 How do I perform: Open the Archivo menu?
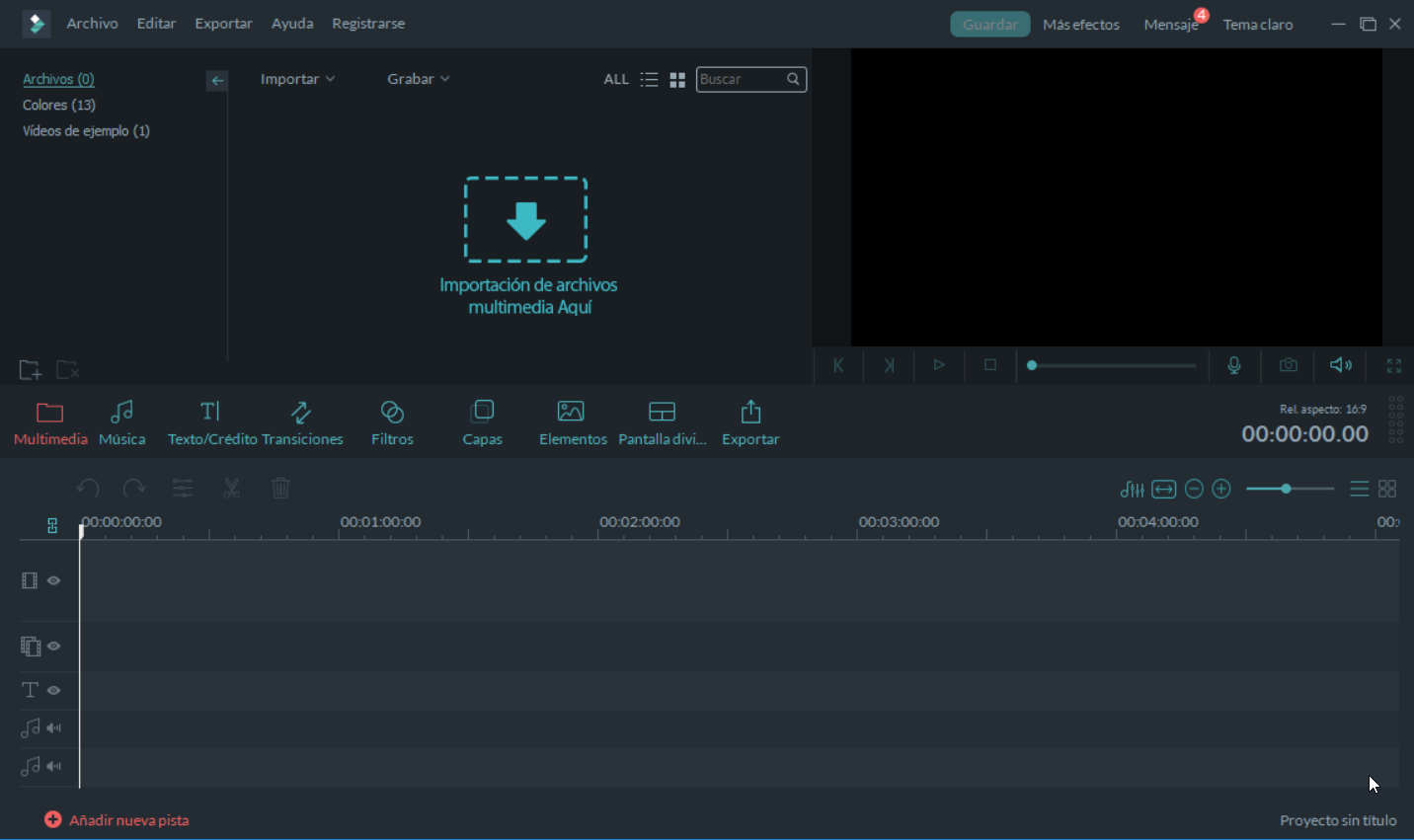pyautogui.click(x=92, y=24)
